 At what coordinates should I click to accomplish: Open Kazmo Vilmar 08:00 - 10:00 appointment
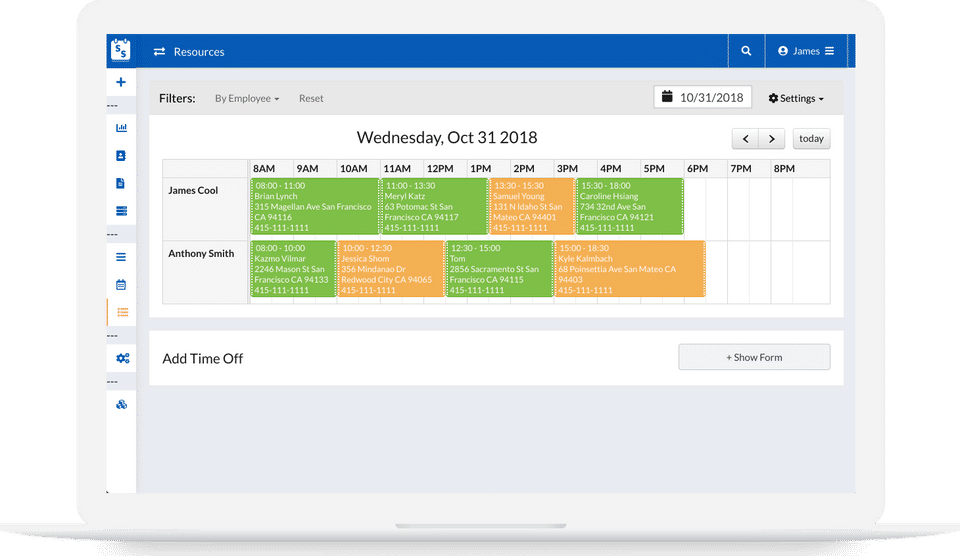pyautogui.click(x=293, y=269)
